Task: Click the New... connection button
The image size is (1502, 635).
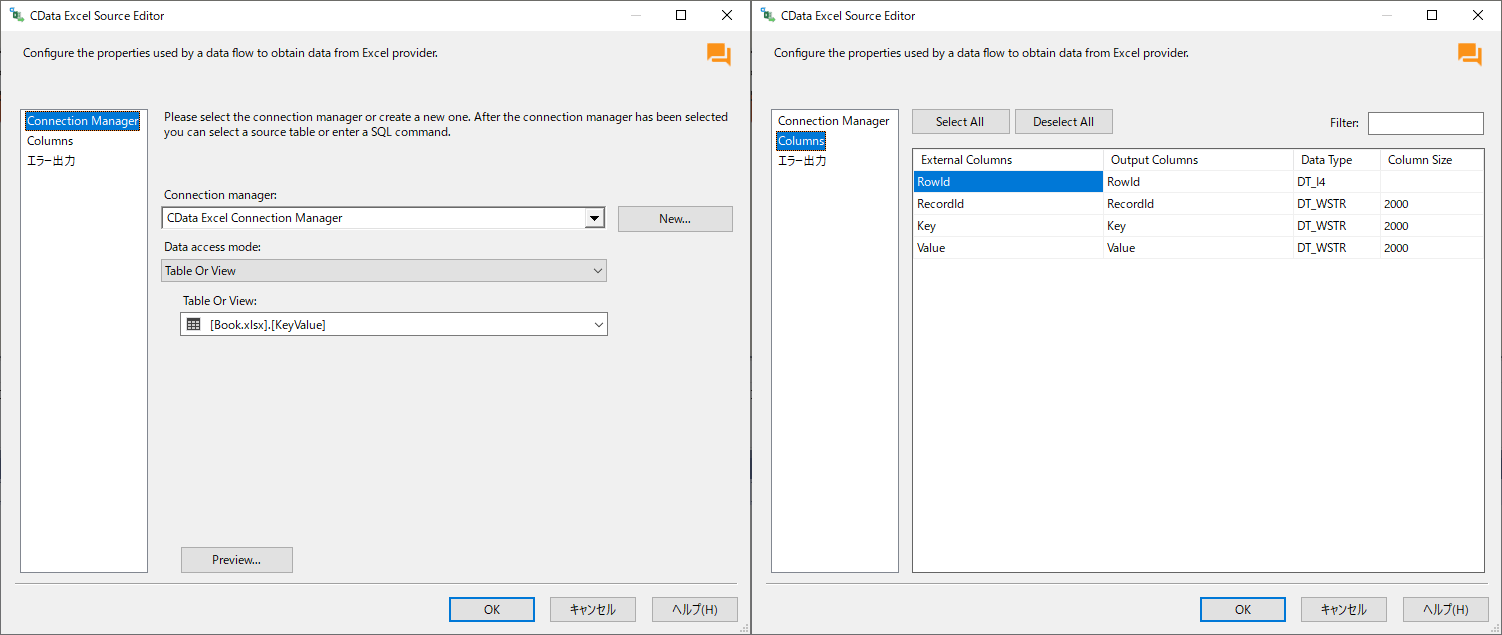Action: [x=675, y=219]
